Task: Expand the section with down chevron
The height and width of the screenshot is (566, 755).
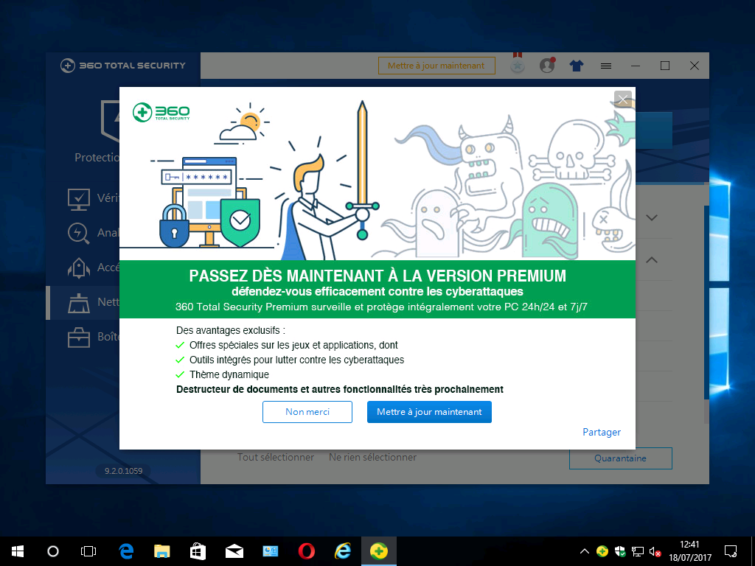Action: (651, 218)
